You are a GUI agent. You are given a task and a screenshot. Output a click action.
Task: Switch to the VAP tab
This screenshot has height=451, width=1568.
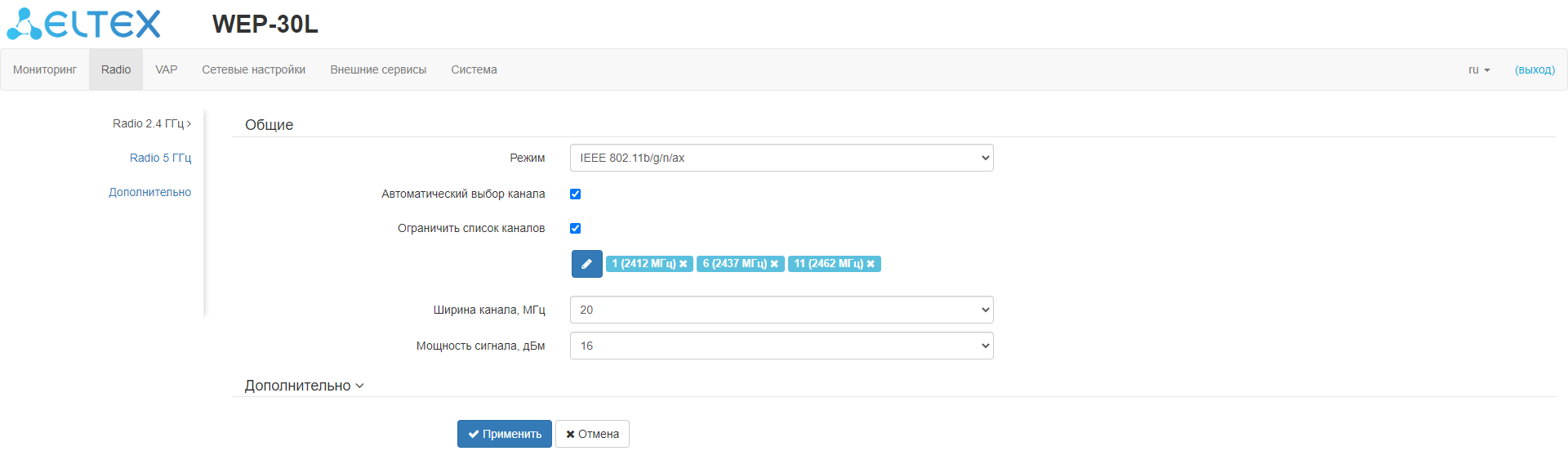(x=166, y=69)
